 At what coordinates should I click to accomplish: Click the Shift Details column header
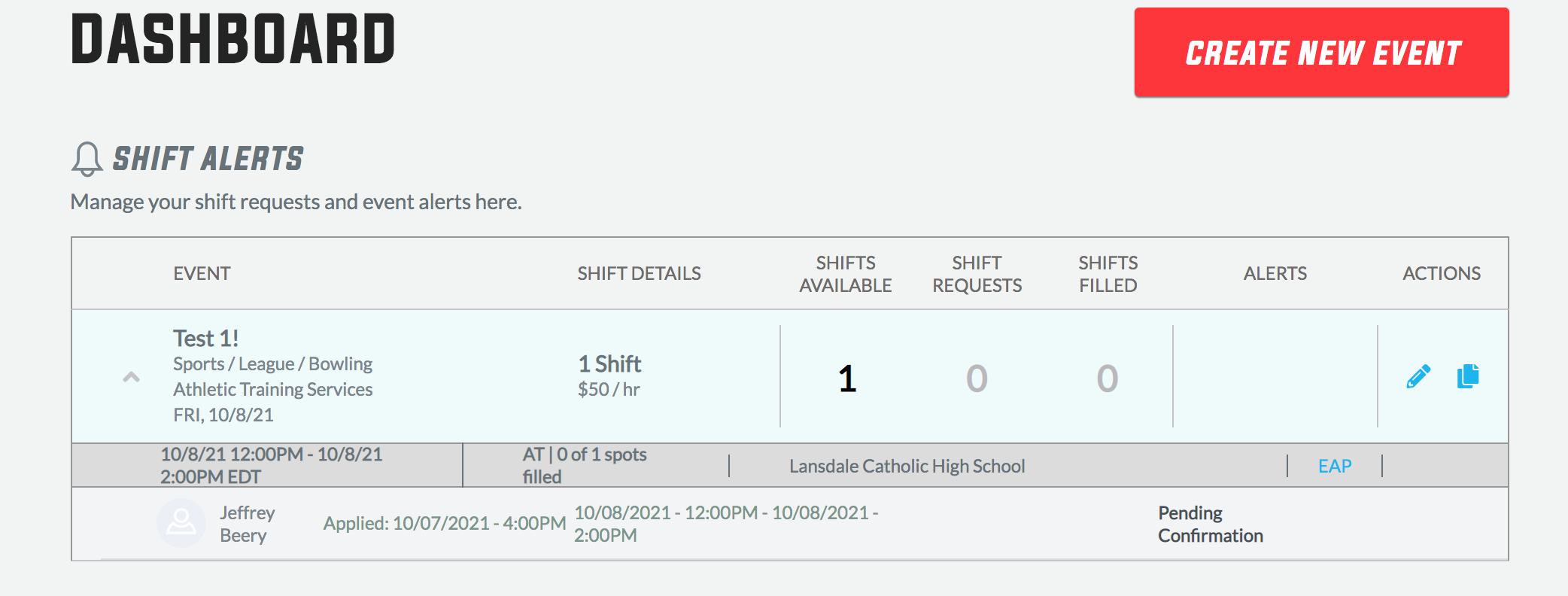coord(639,273)
